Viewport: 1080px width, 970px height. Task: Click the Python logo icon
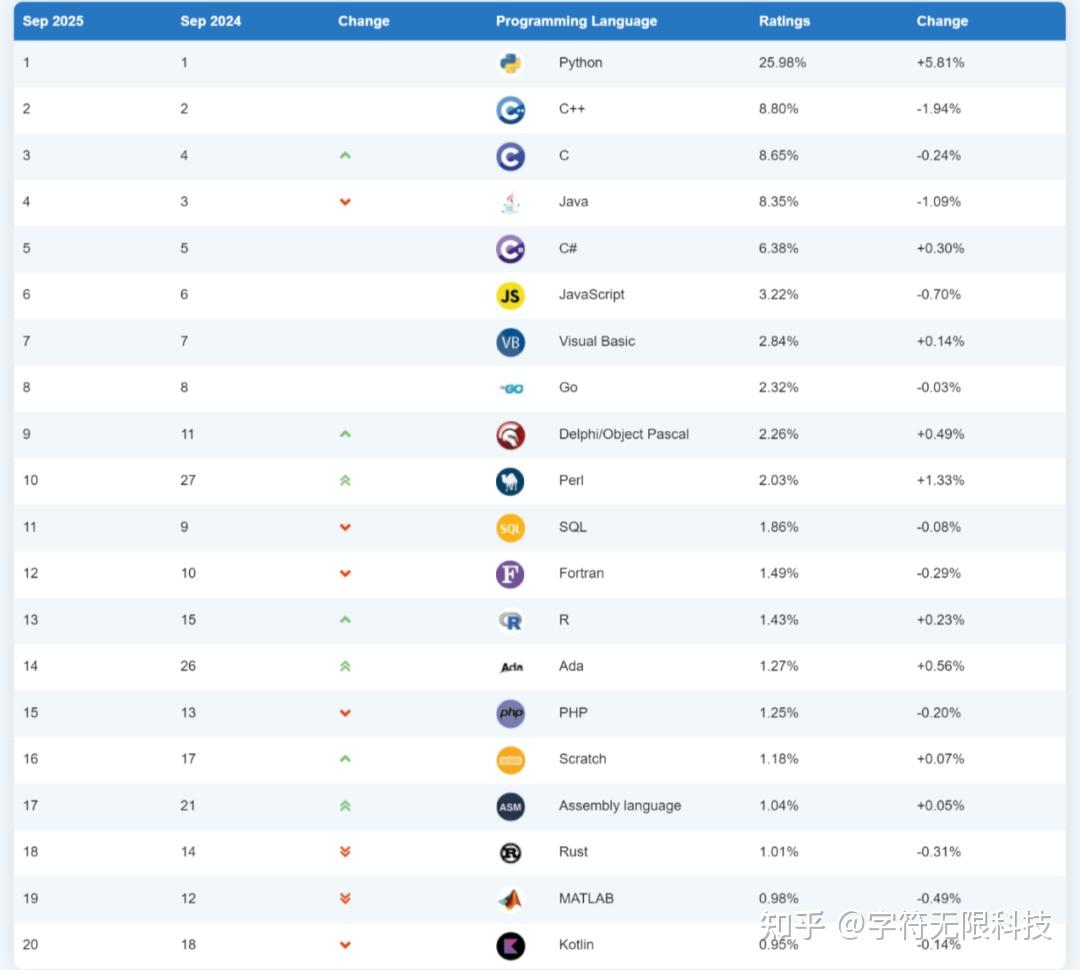pos(510,63)
